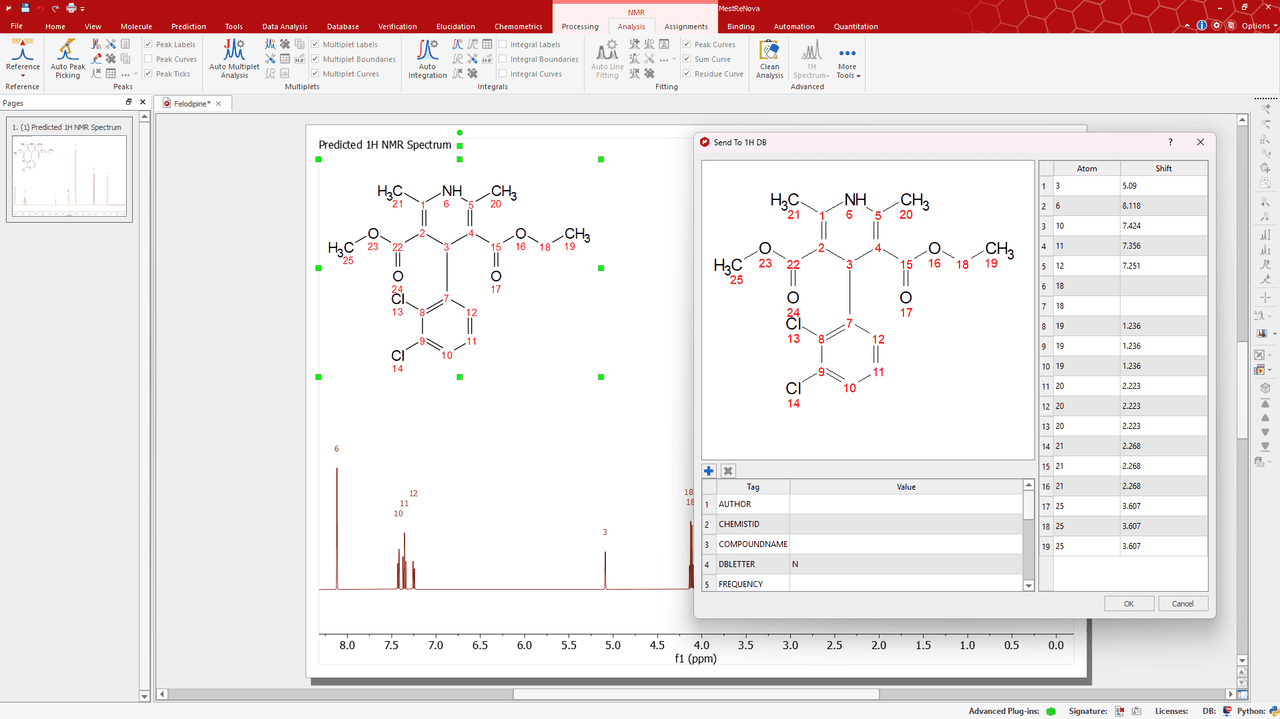Click the empty shift cell for atom 18 in row 6

tap(1163, 286)
